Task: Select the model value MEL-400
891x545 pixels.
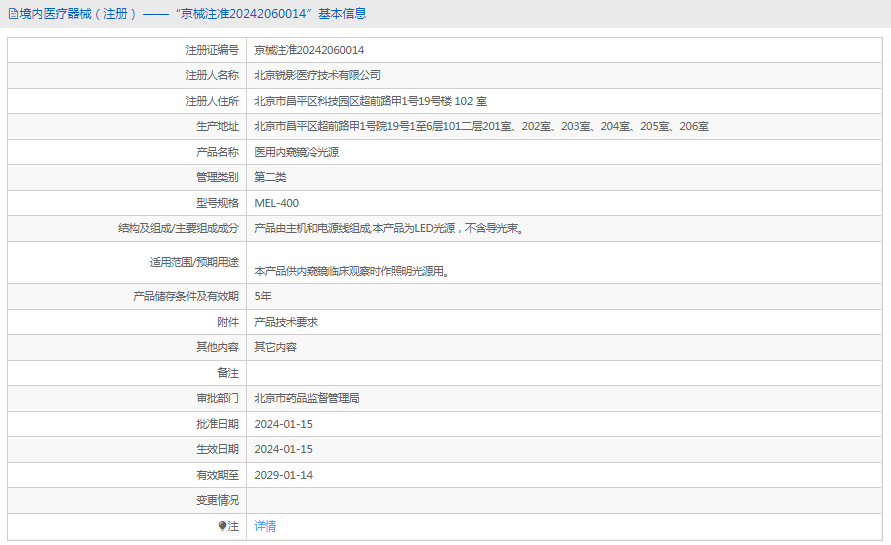Action: pyautogui.click(x=277, y=203)
